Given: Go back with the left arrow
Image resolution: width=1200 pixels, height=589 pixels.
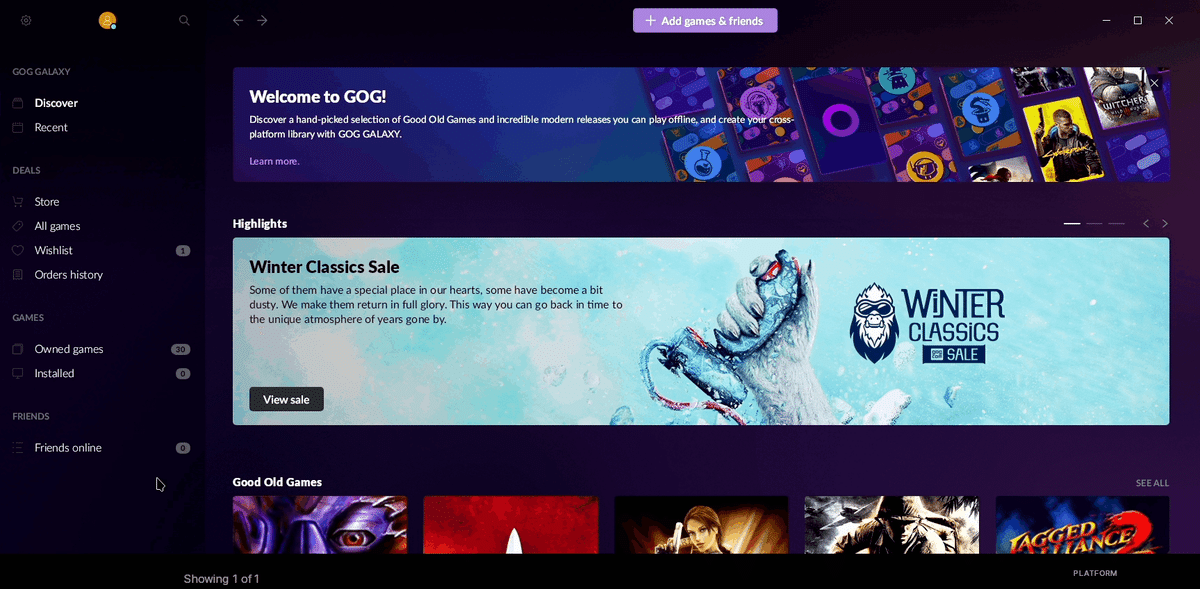Looking at the screenshot, I should [238, 20].
